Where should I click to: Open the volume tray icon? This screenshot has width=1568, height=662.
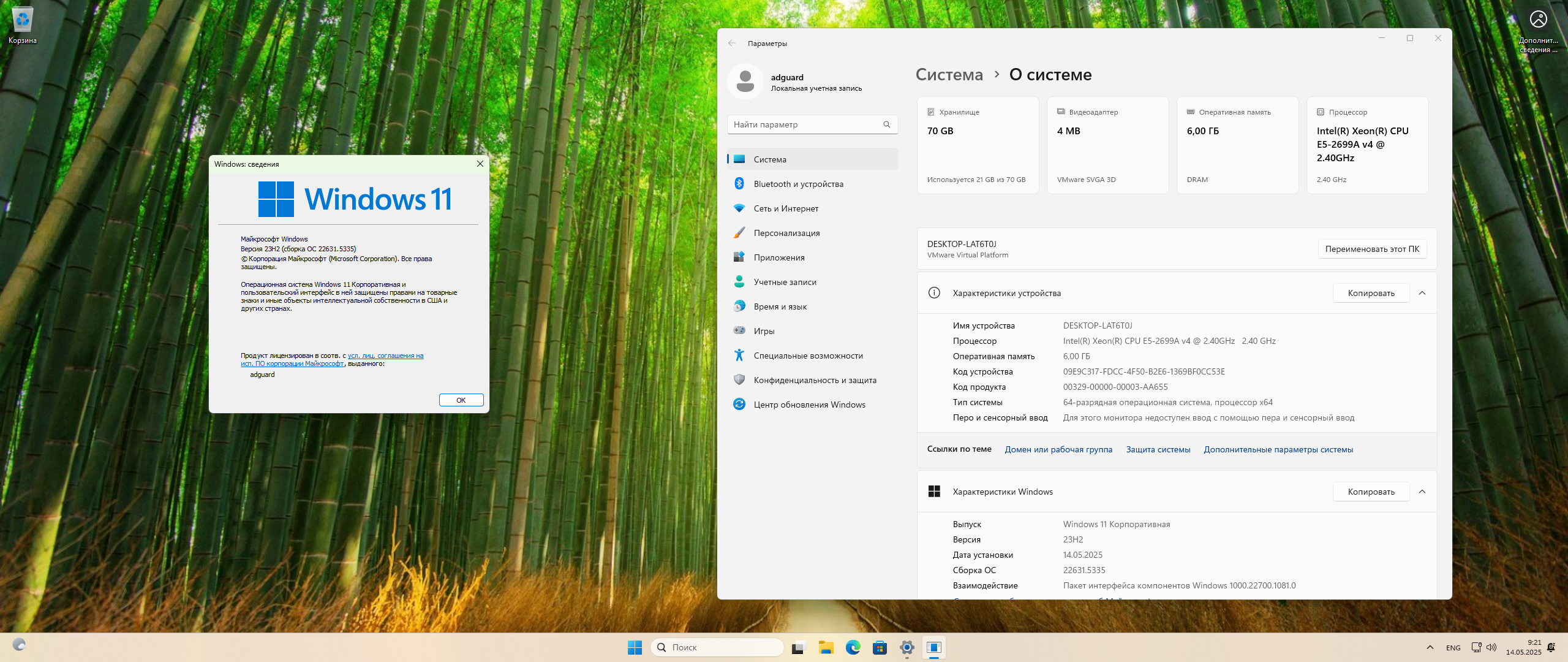click(x=1491, y=647)
